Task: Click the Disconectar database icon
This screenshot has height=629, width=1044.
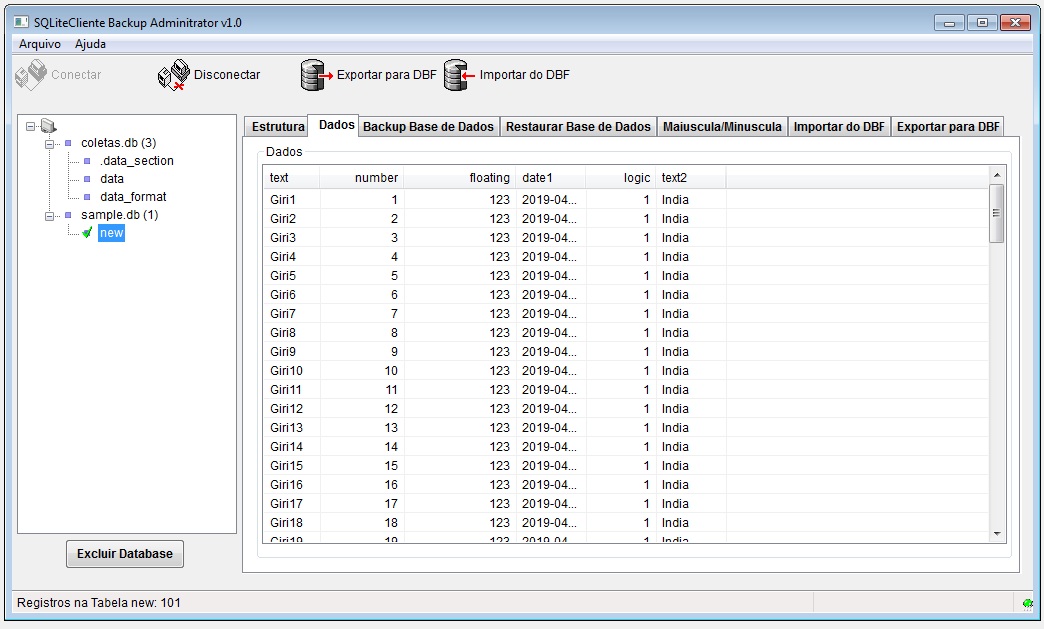Action: point(174,75)
